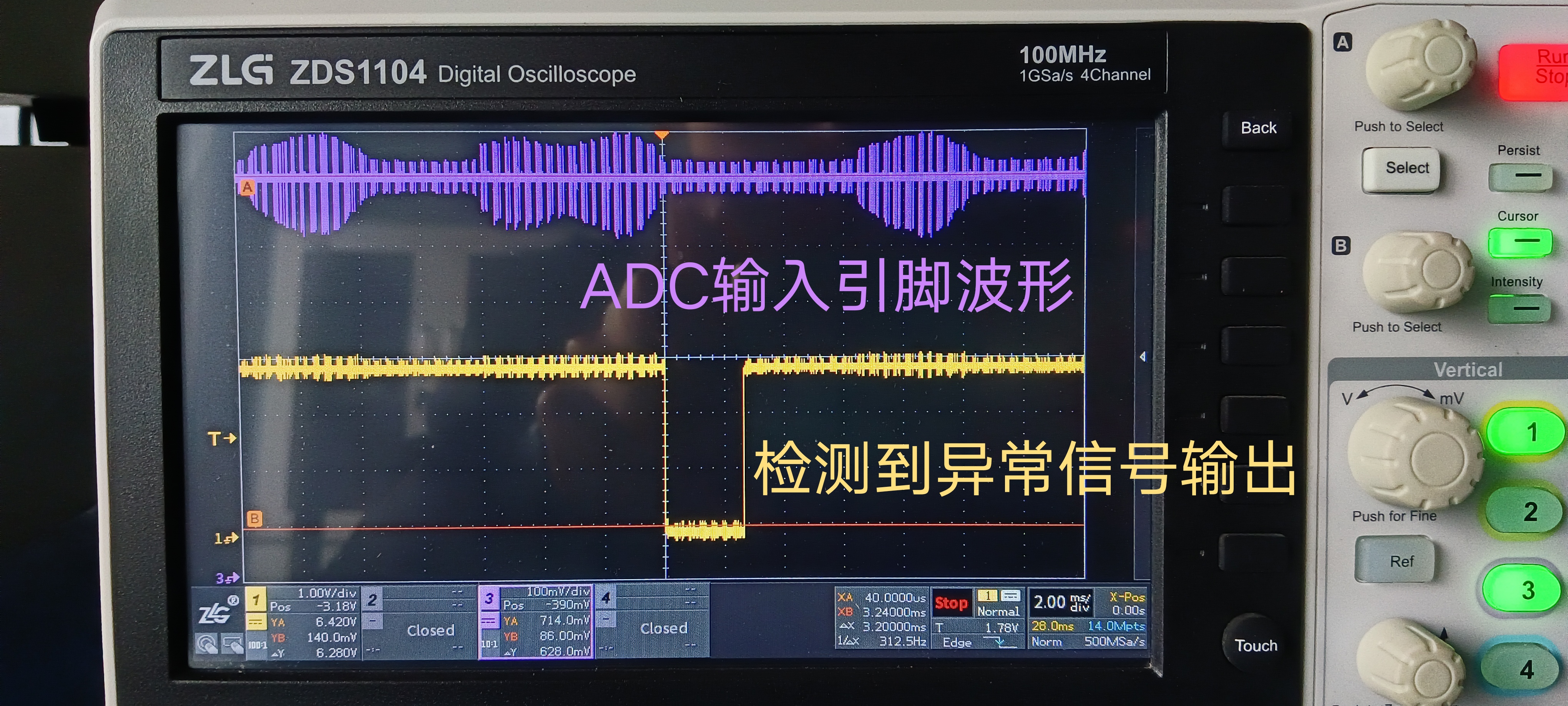Tap the X-Pos 0.00s readout
The height and width of the screenshot is (706, 1568).
coord(1127,604)
